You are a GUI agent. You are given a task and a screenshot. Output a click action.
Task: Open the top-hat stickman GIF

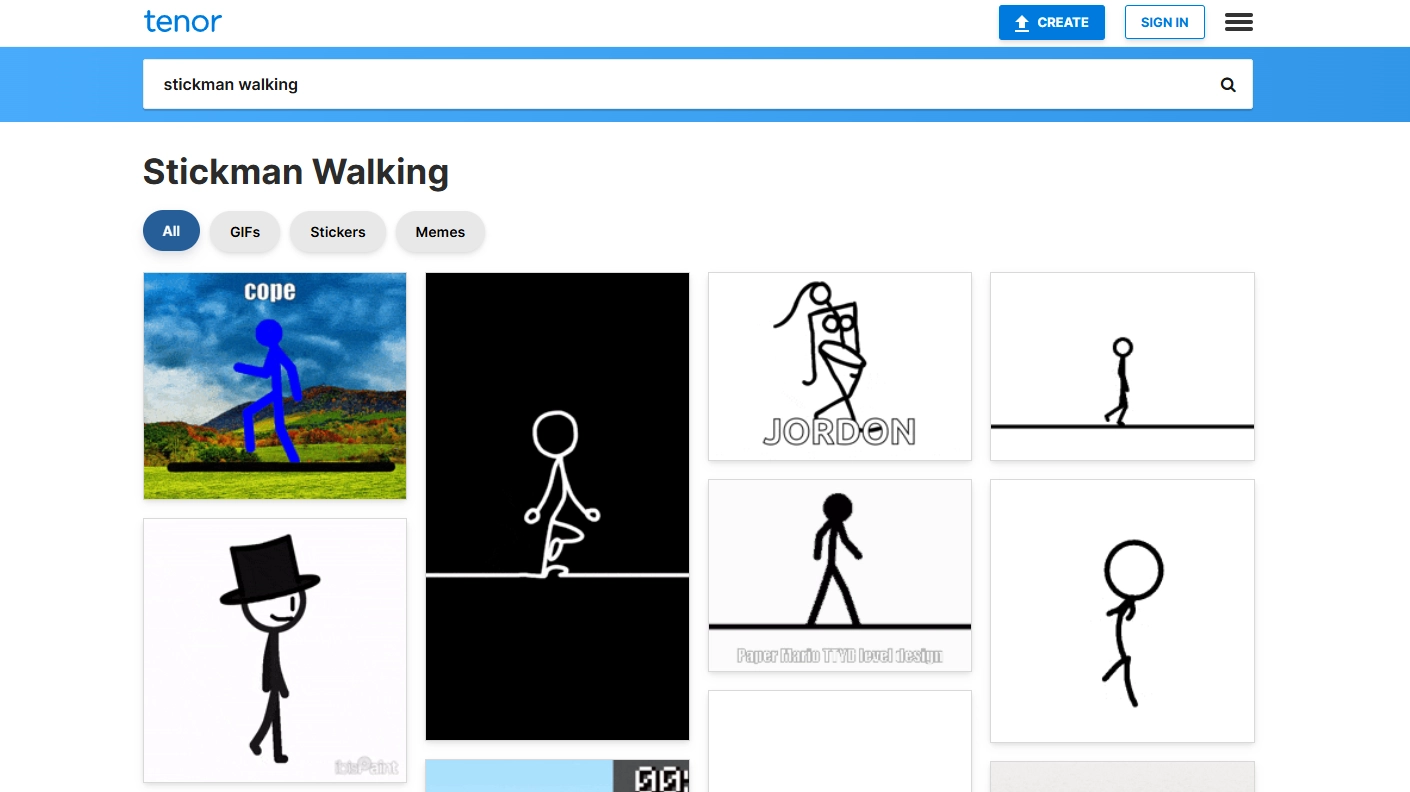(274, 650)
